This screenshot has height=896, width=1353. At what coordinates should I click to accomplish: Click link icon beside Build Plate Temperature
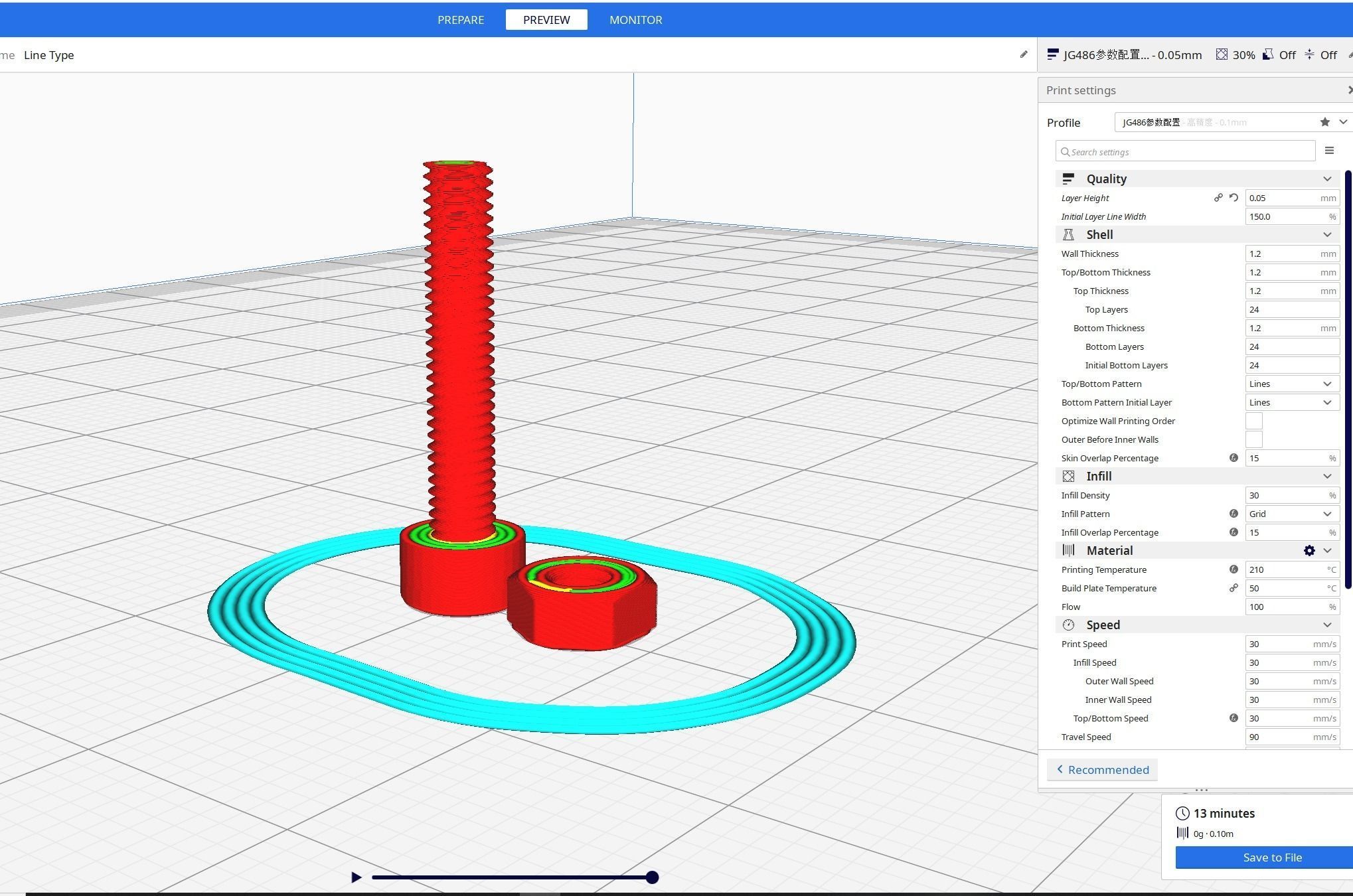[1234, 588]
